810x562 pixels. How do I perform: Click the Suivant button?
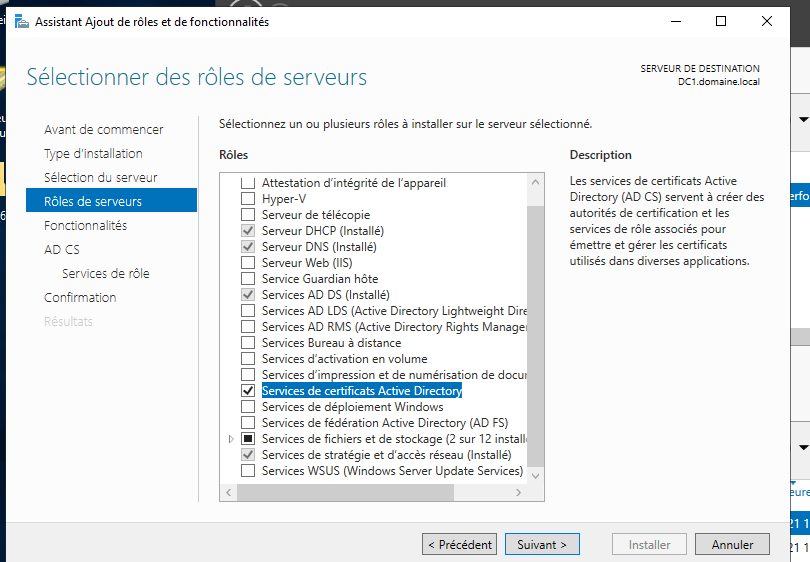tap(542, 544)
